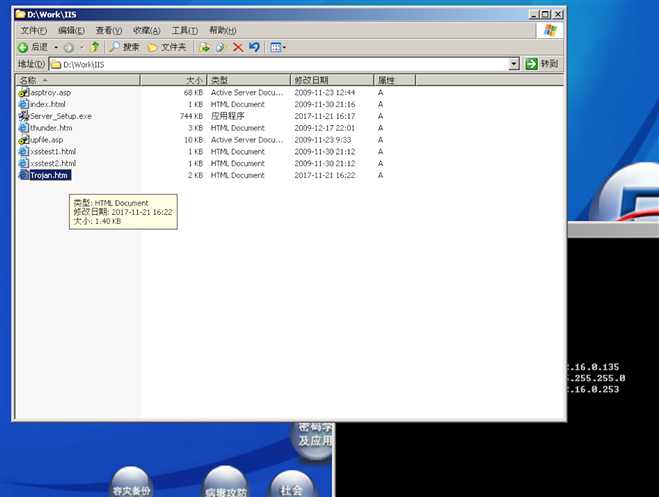Click the file name Server_Setup.exe
Screen dimensions: 659x497
click(x=61, y=116)
